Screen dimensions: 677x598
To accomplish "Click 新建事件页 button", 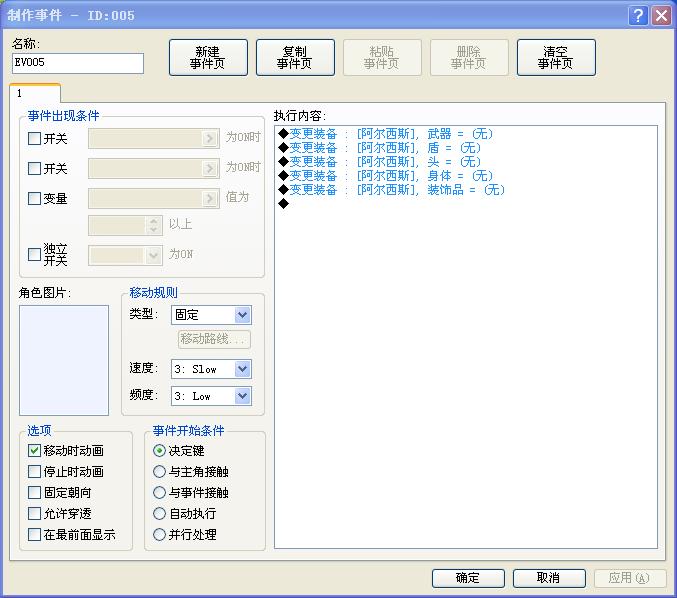I will (x=208, y=57).
